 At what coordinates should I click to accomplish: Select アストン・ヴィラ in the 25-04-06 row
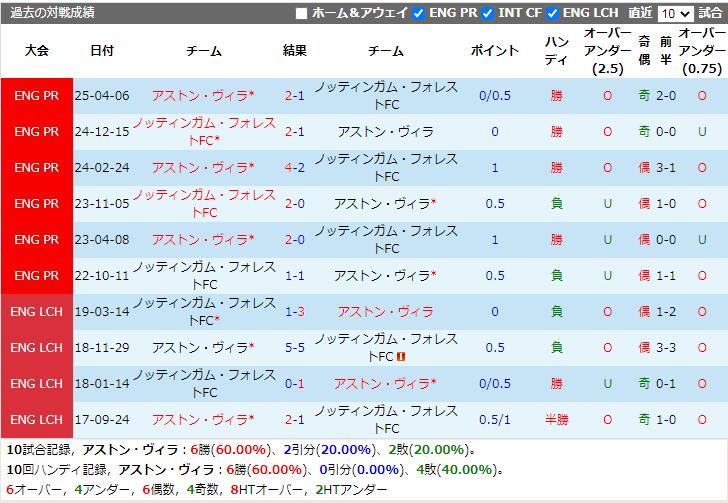pyautogui.click(x=202, y=96)
